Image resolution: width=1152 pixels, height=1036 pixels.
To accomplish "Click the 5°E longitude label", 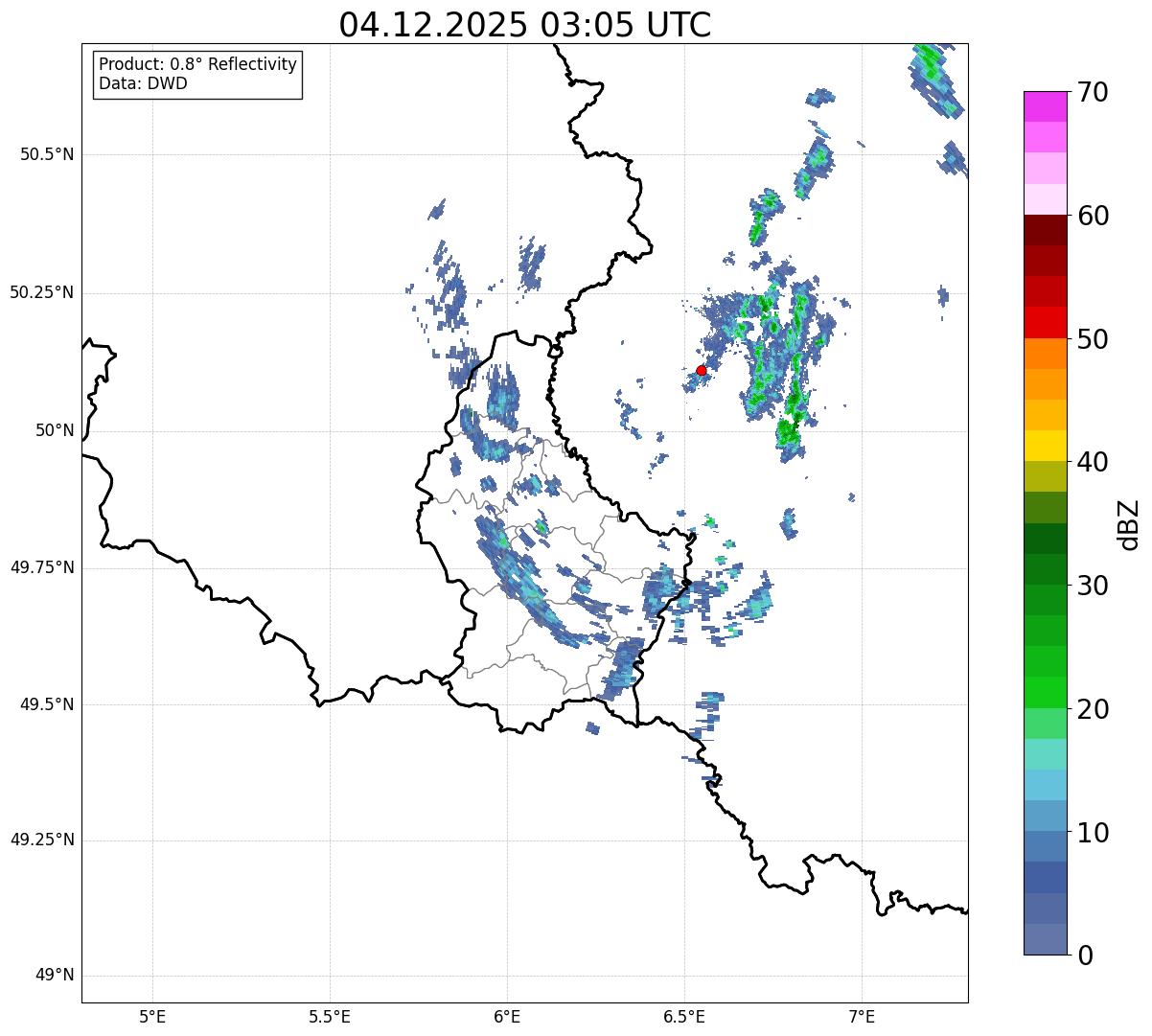I will [x=152, y=1016].
